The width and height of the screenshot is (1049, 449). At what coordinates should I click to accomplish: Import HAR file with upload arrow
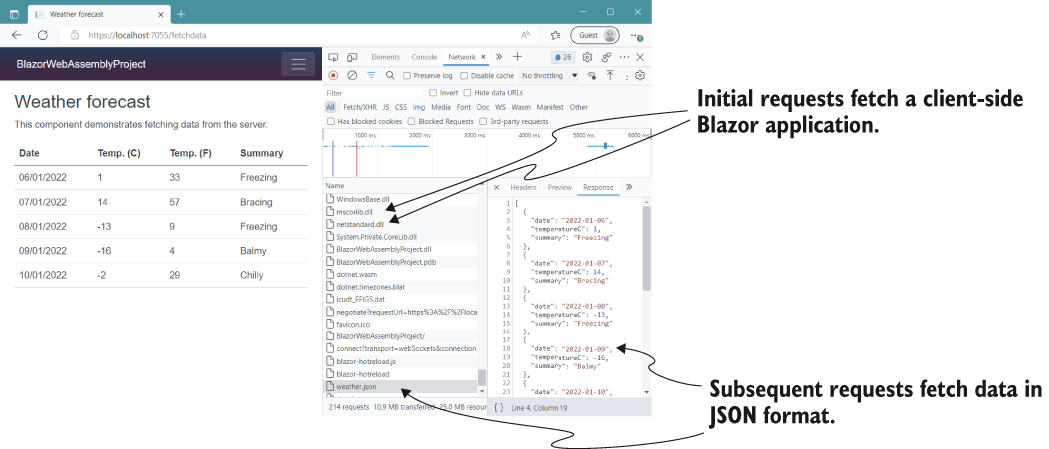(610, 76)
